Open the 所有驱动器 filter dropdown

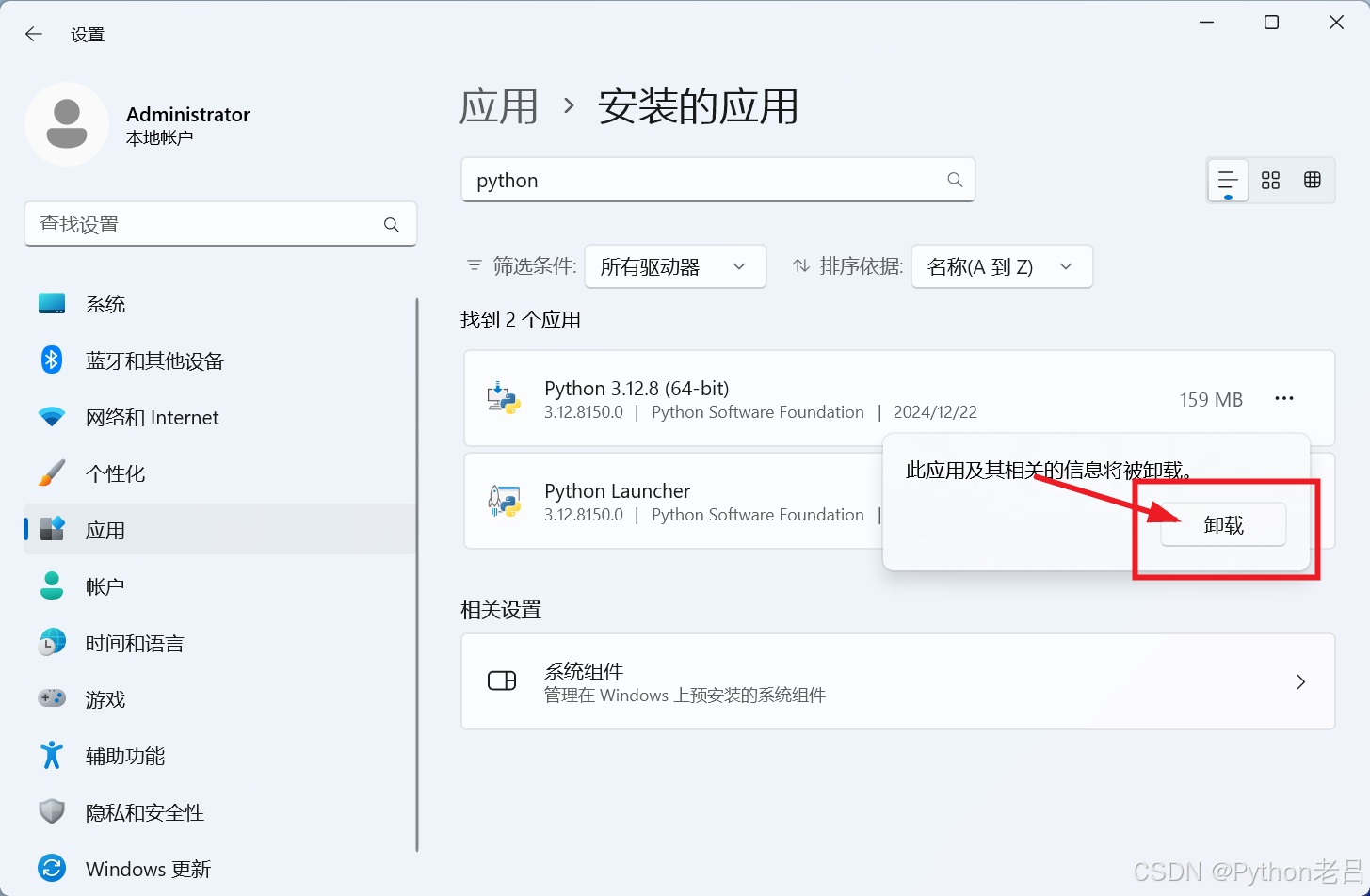675,266
